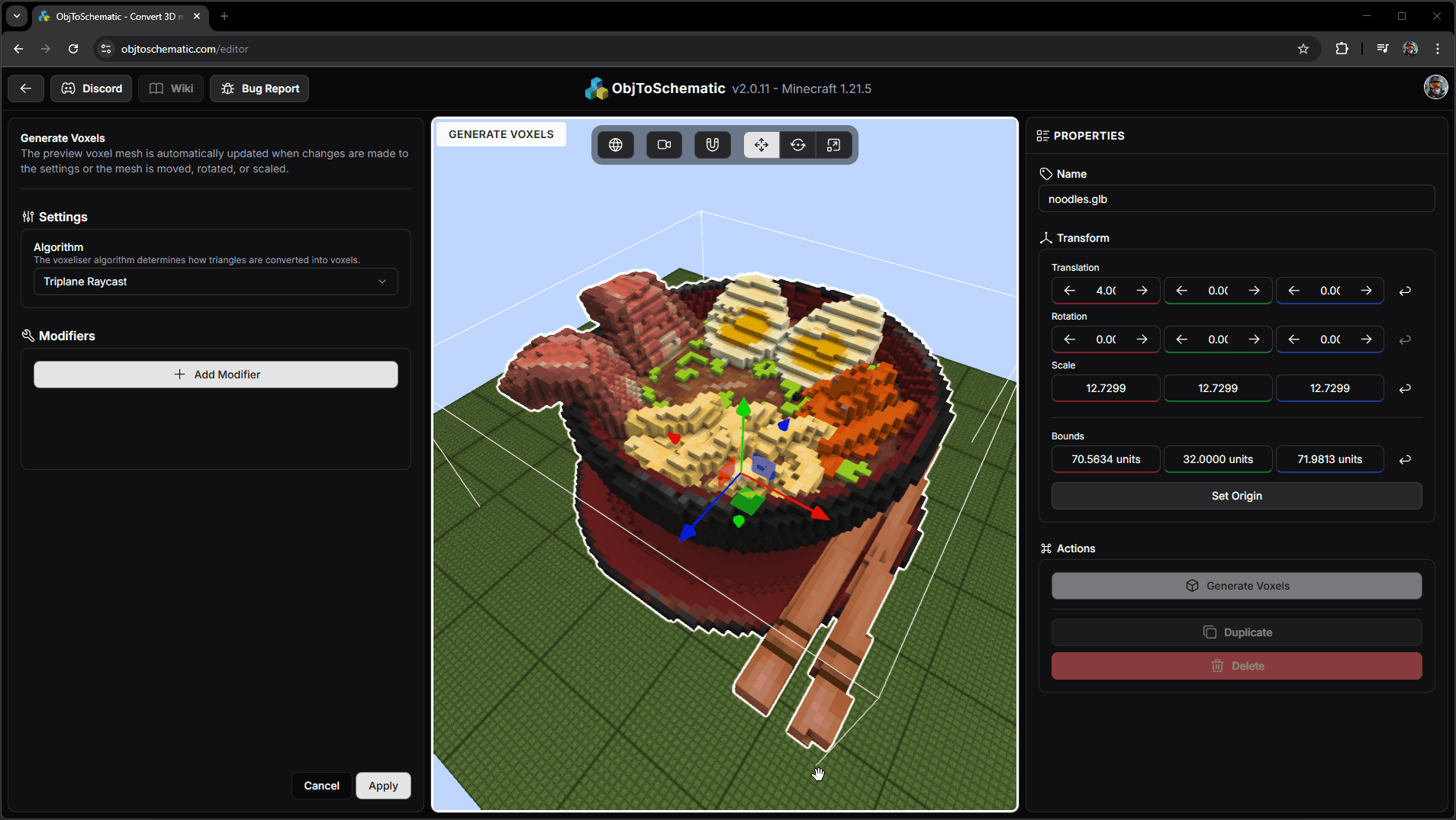Open the Chrome extensions puzzle icon

click(x=1342, y=49)
